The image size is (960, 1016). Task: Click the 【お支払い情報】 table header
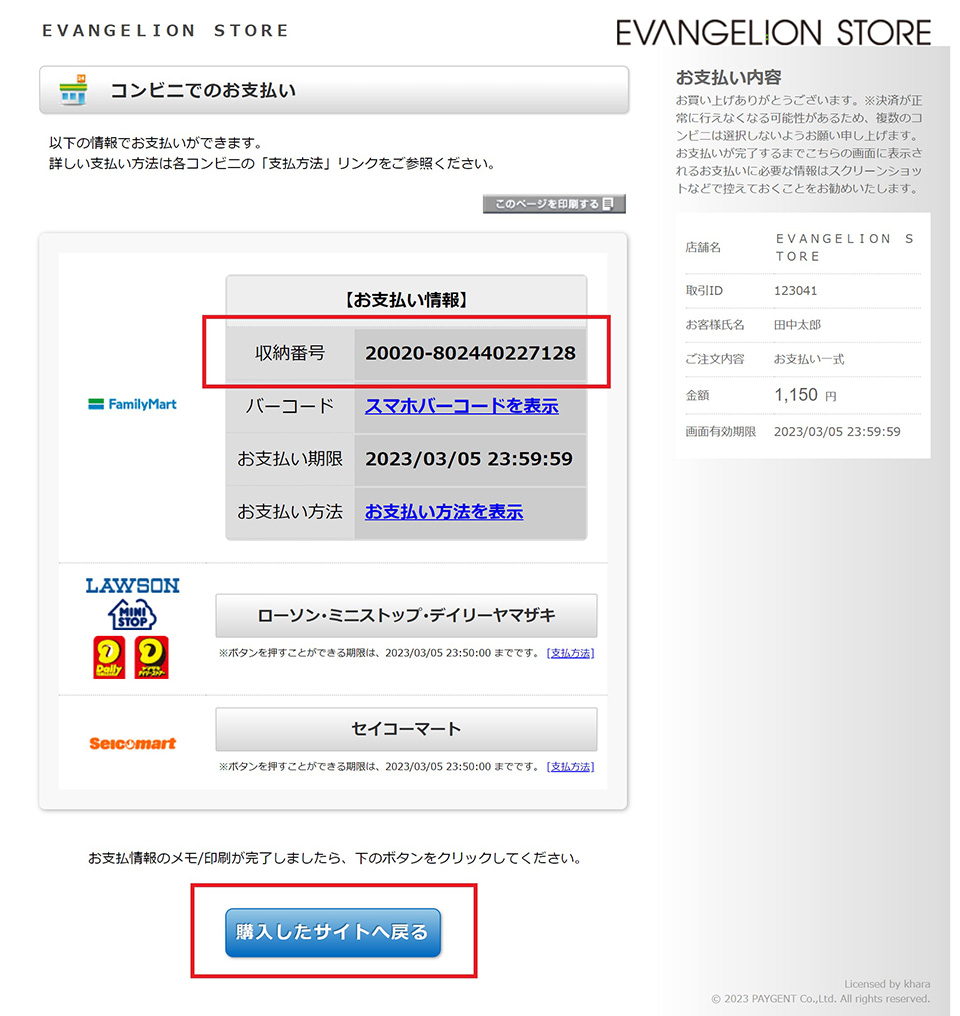coord(406,300)
